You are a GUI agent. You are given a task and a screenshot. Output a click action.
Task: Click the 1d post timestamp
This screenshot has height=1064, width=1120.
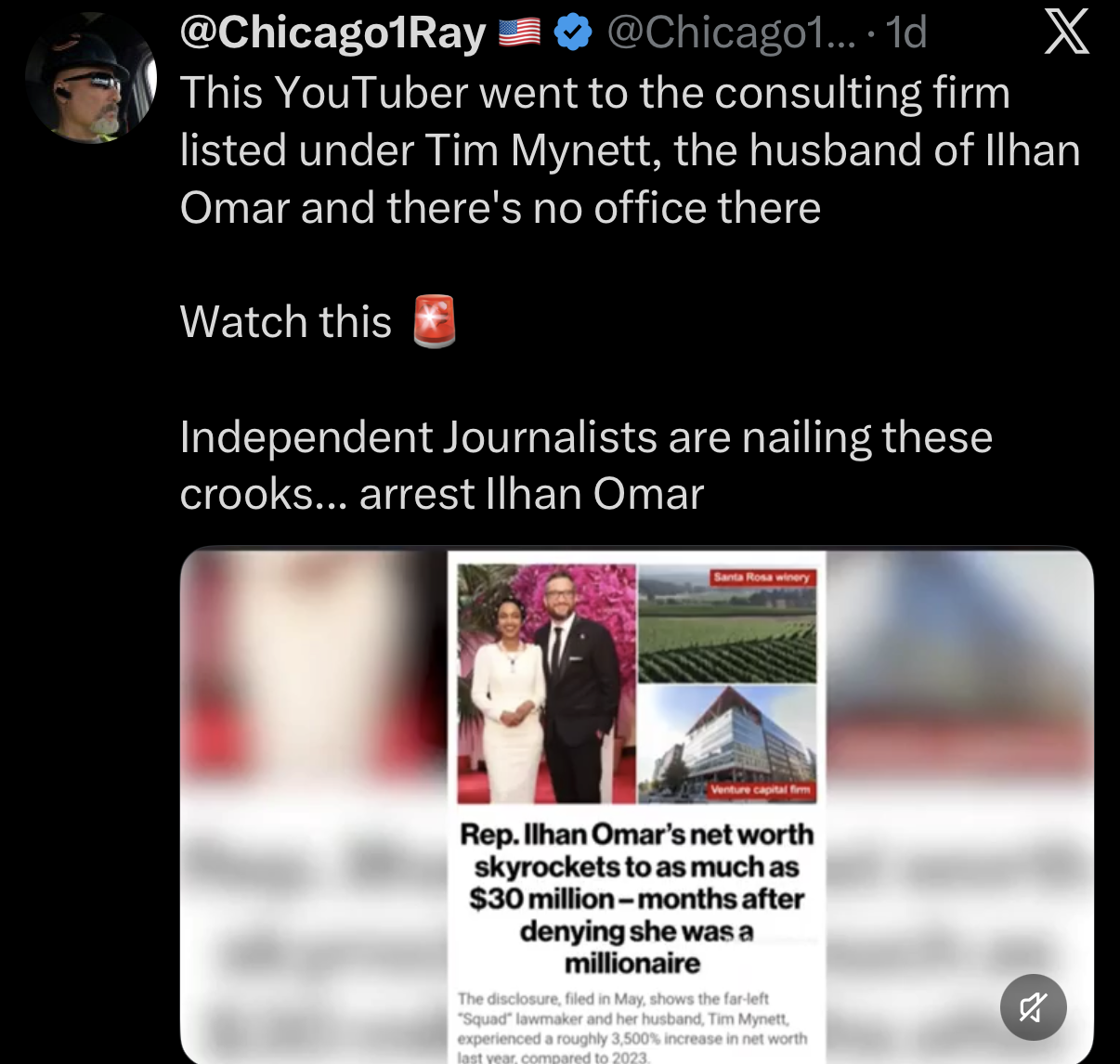[906, 33]
